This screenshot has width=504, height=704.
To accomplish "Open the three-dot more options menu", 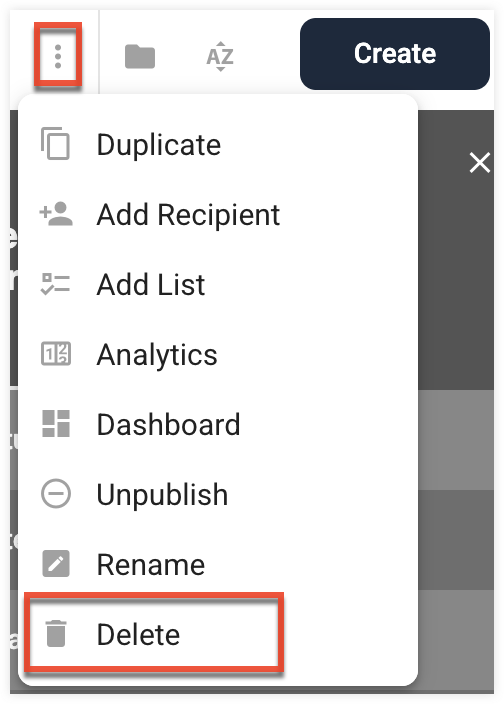I will pos(58,56).
